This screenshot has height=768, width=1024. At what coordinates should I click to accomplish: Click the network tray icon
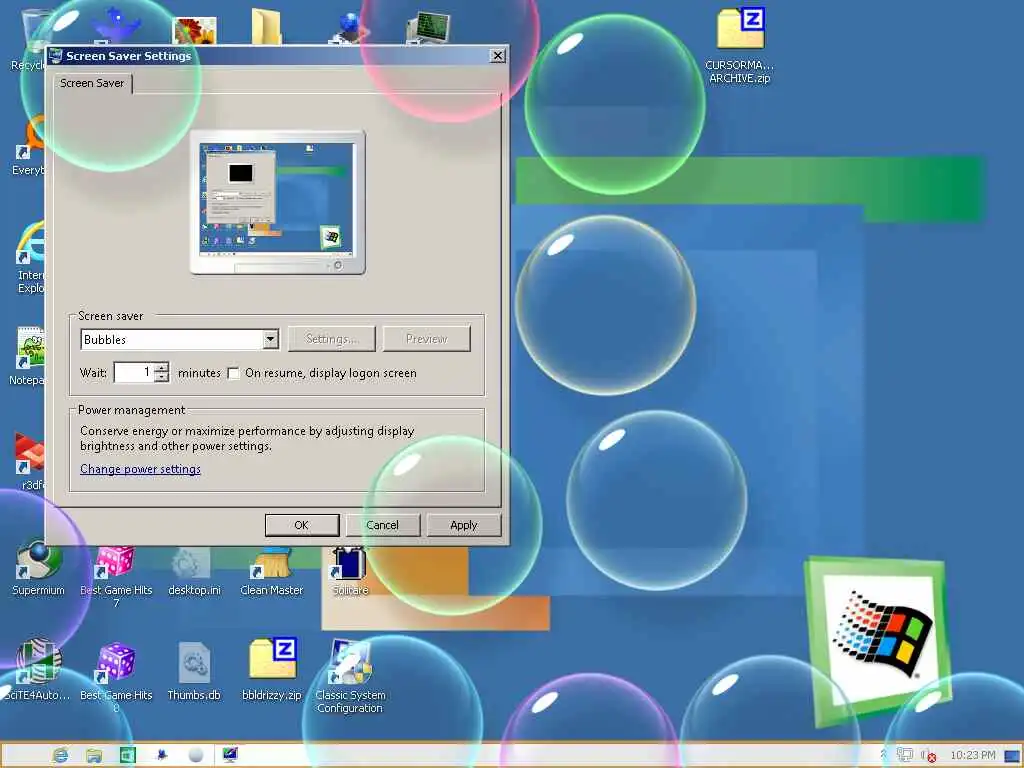click(x=905, y=755)
